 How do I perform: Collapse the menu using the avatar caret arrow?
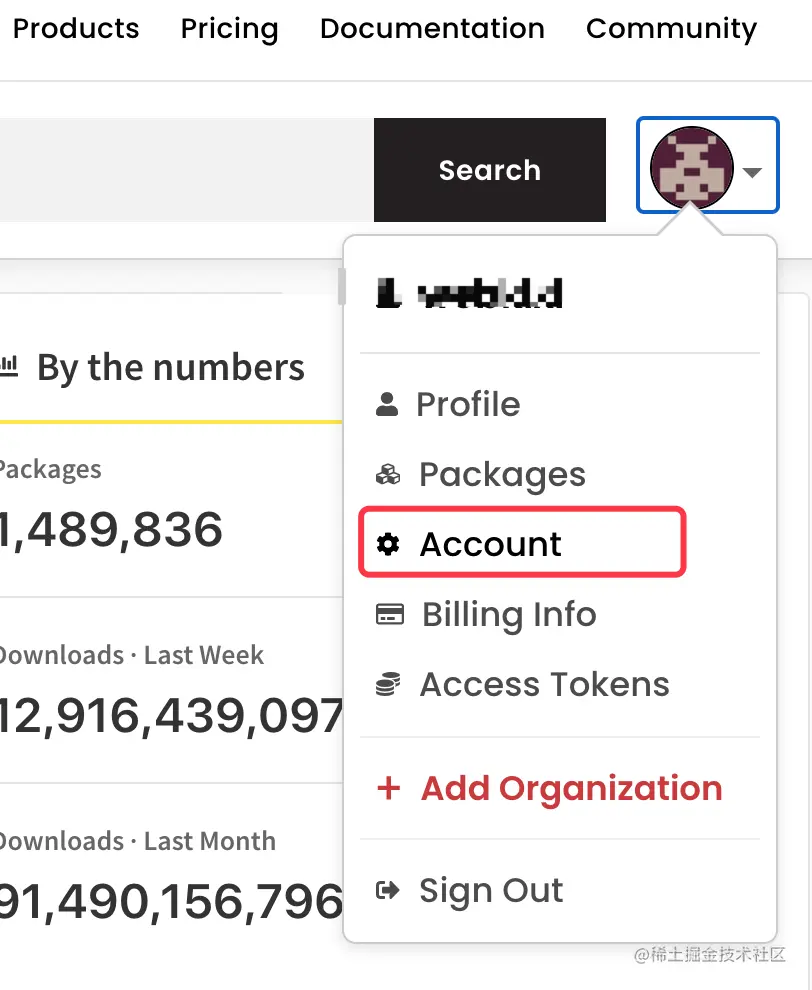752,172
